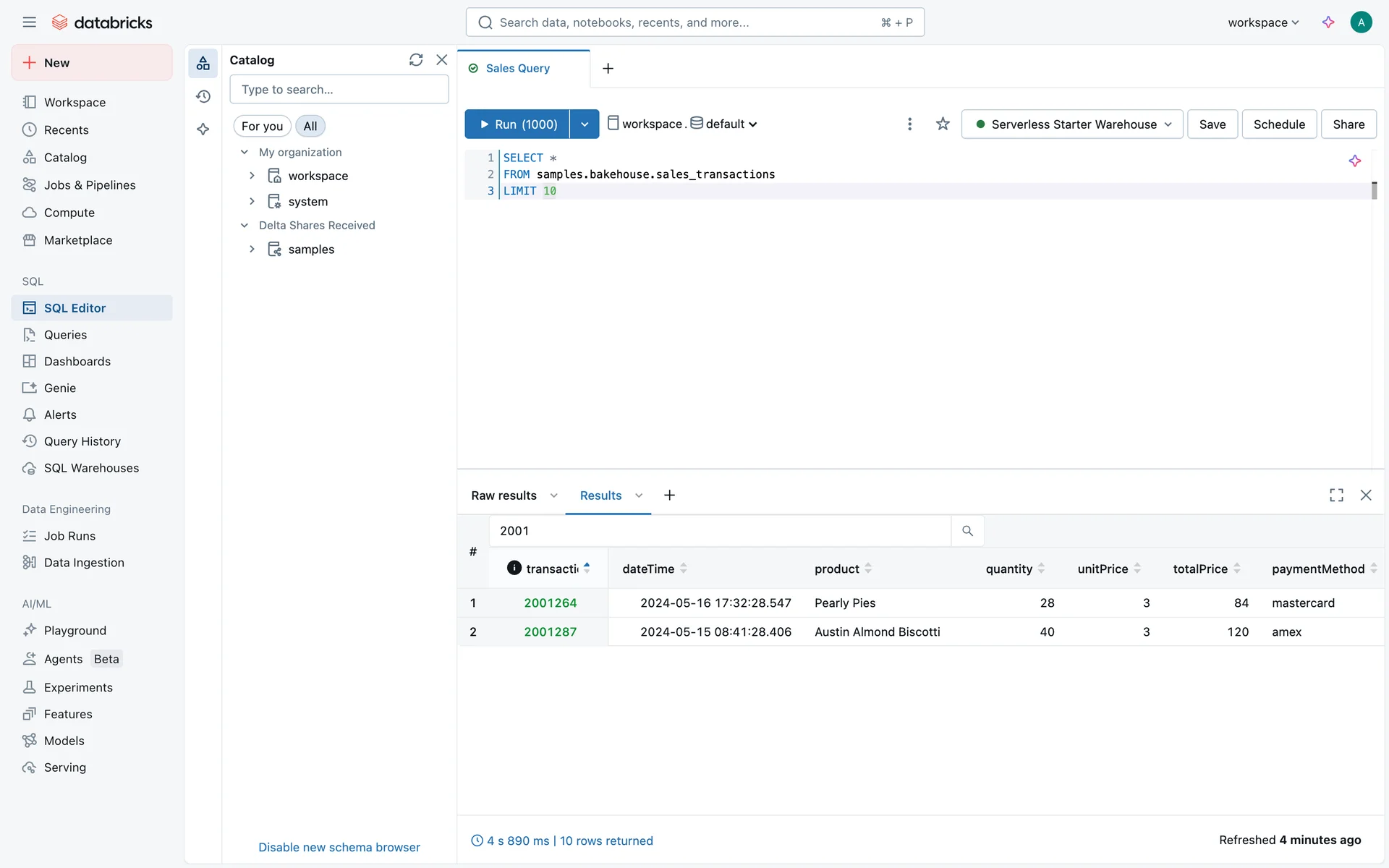Click the catalog Type to search field
The height and width of the screenshot is (868, 1389).
[x=339, y=90]
